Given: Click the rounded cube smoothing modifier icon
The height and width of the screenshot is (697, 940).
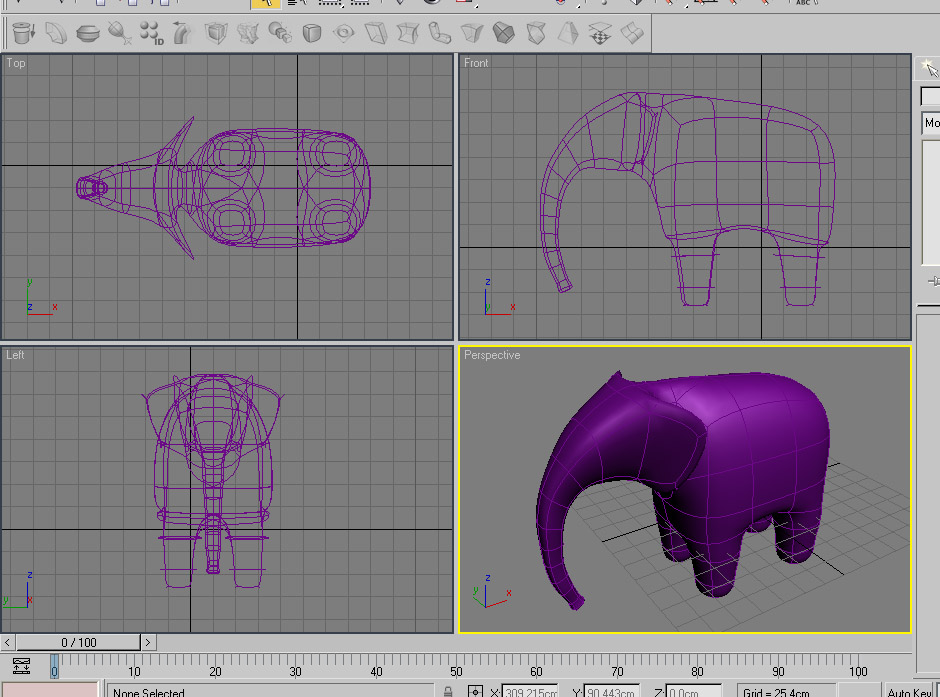Looking at the screenshot, I should tap(312, 33).
